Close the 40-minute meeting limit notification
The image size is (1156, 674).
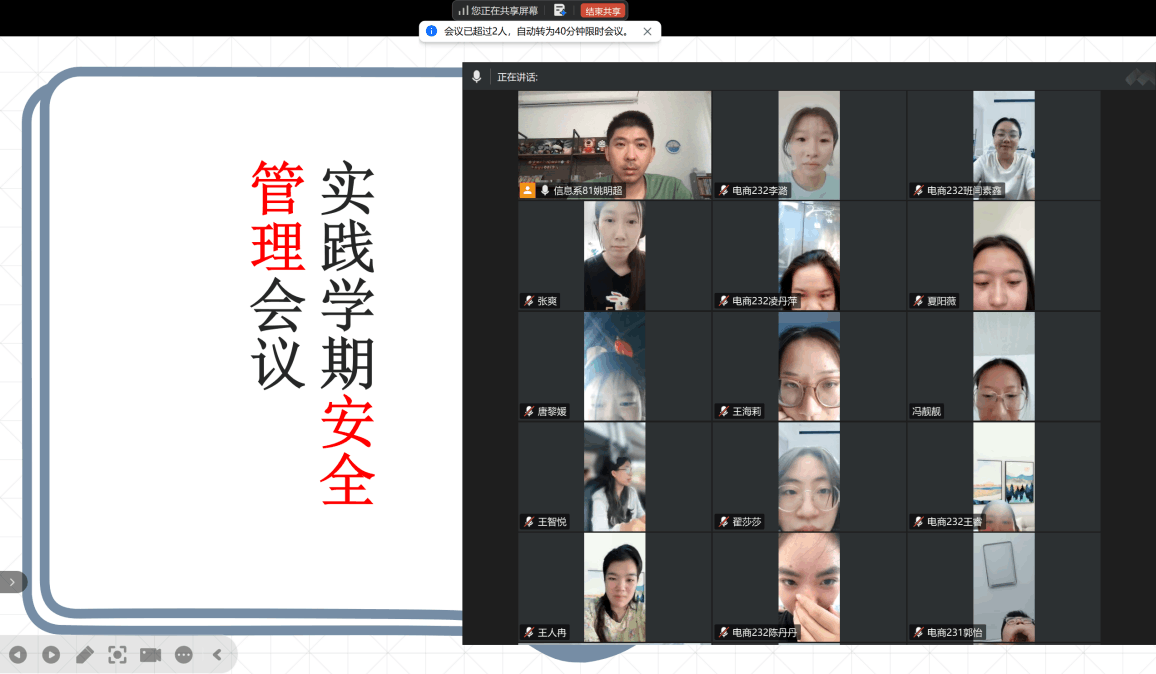pos(647,31)
